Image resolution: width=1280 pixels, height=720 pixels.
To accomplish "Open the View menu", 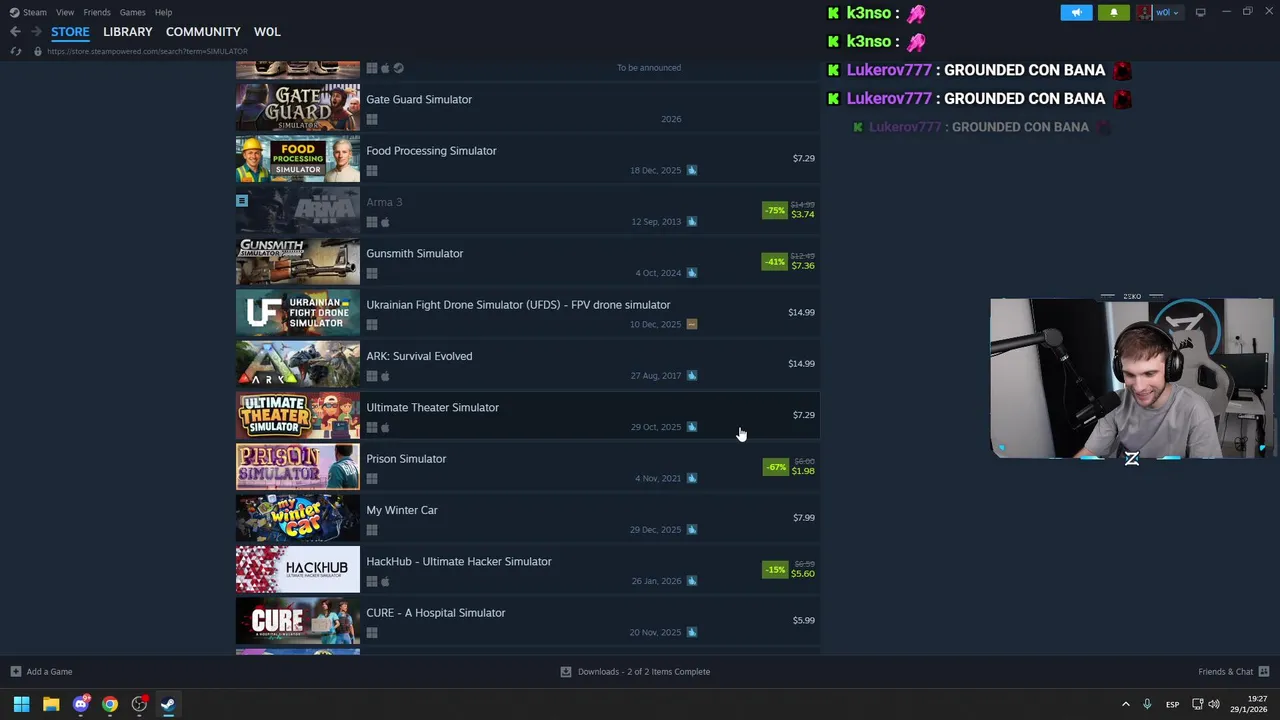I will (65, 12).
